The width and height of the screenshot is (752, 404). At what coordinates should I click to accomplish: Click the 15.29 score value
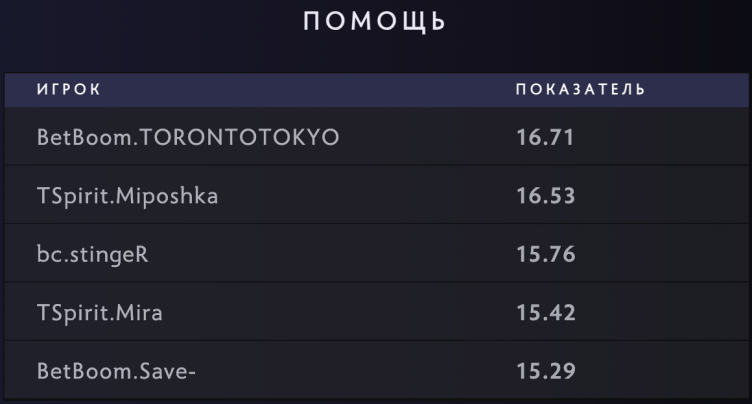coord(545,372)
